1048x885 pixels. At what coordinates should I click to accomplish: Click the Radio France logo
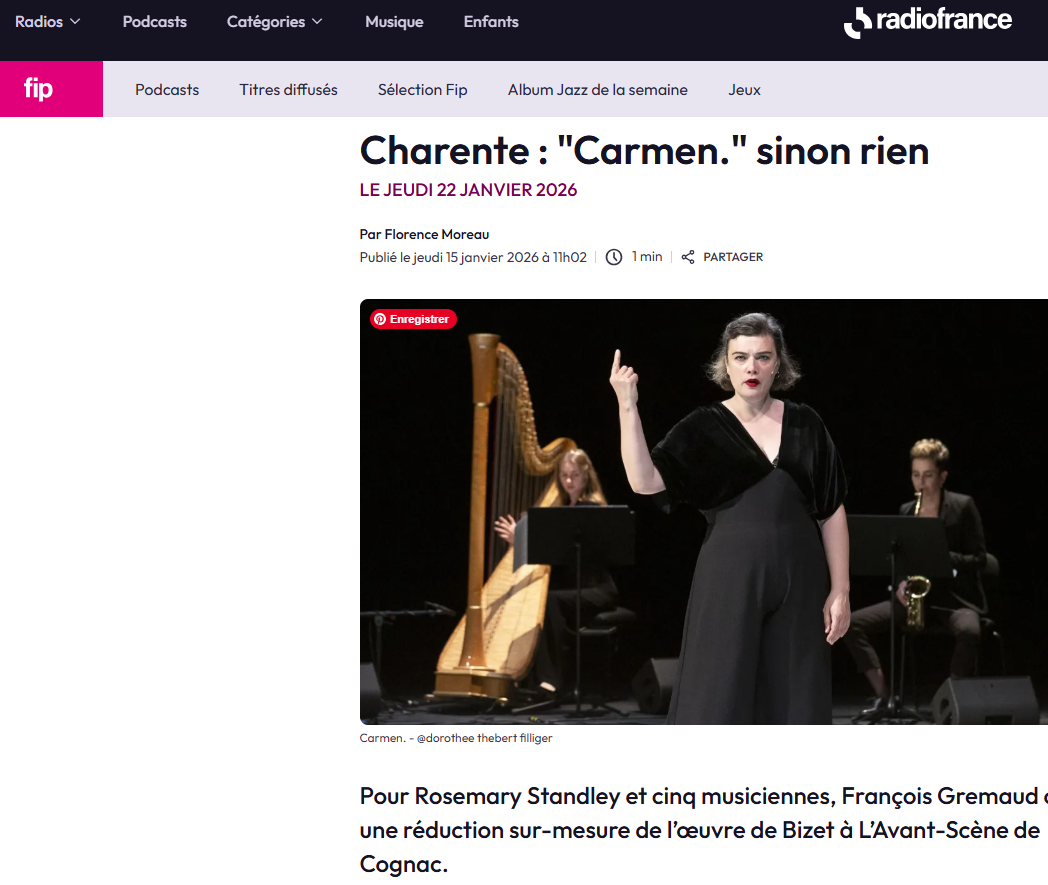pyautogui.click(x=928, y=21)
